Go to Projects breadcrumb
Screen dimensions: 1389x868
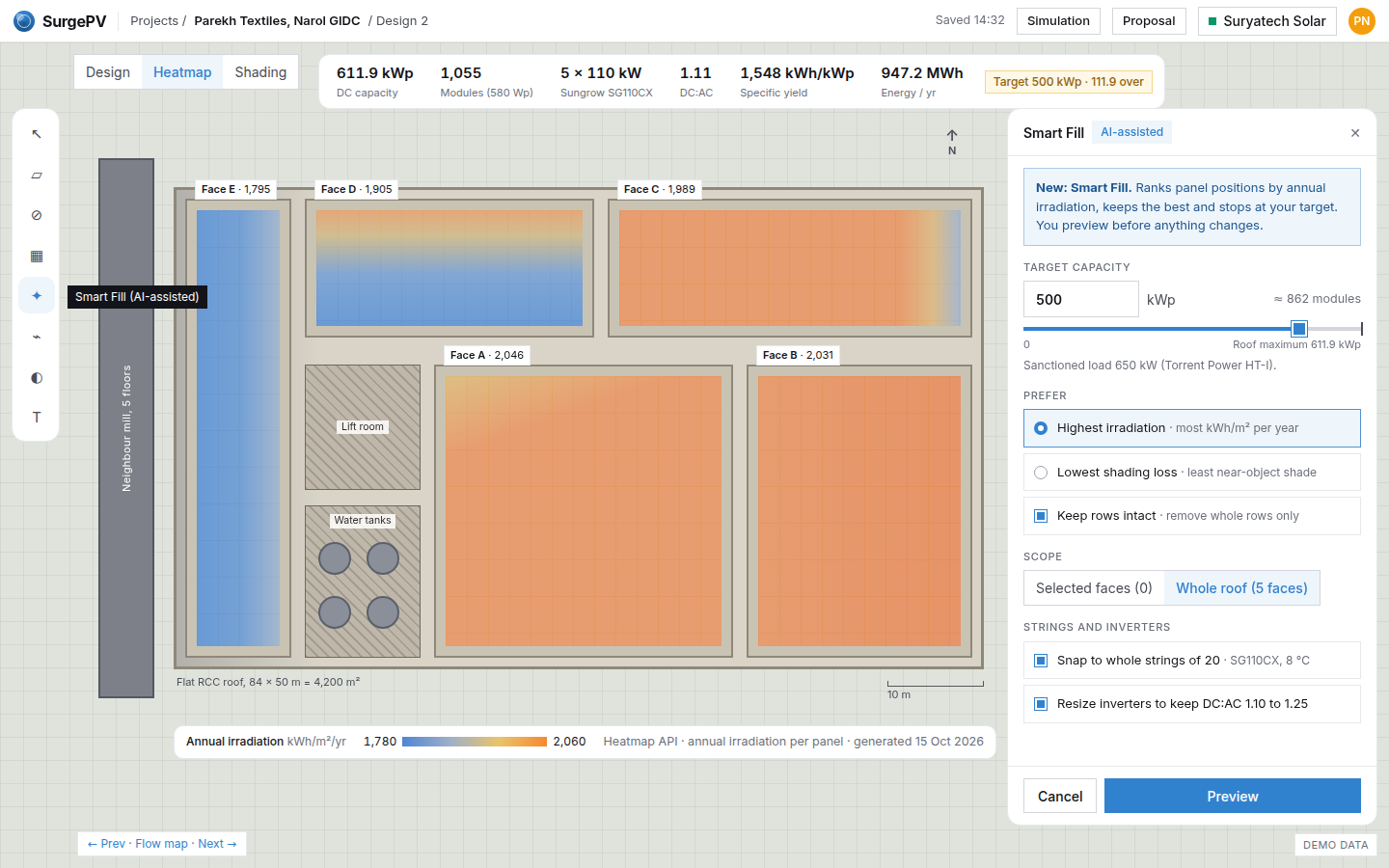tap(154, 21)
